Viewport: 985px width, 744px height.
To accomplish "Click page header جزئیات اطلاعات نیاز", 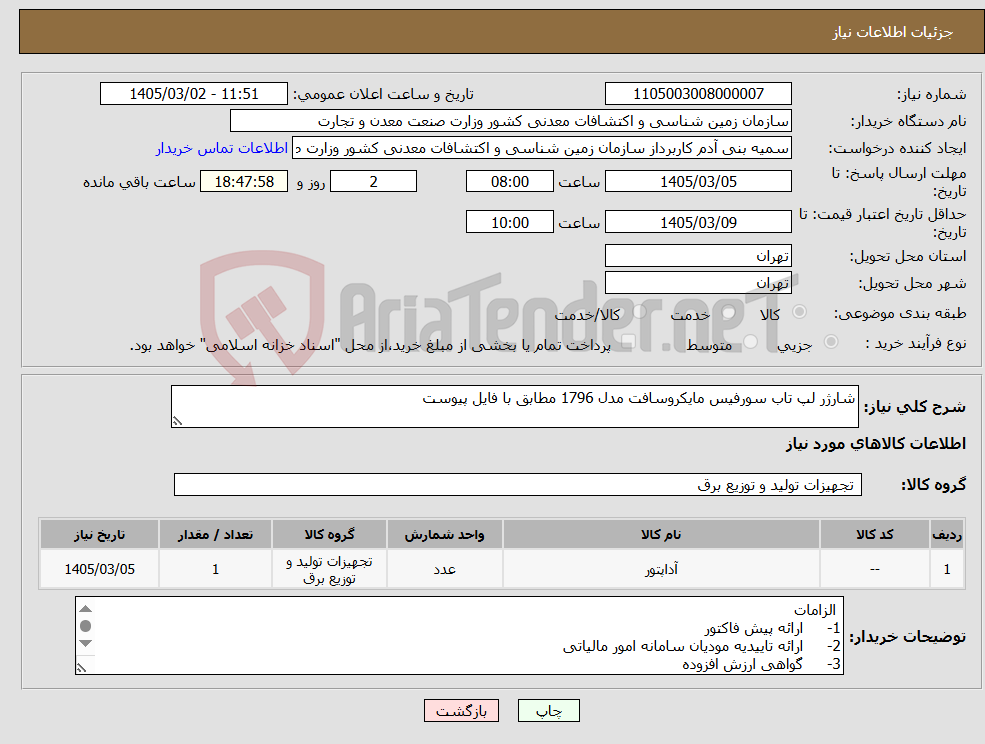I will click(893, 32).
